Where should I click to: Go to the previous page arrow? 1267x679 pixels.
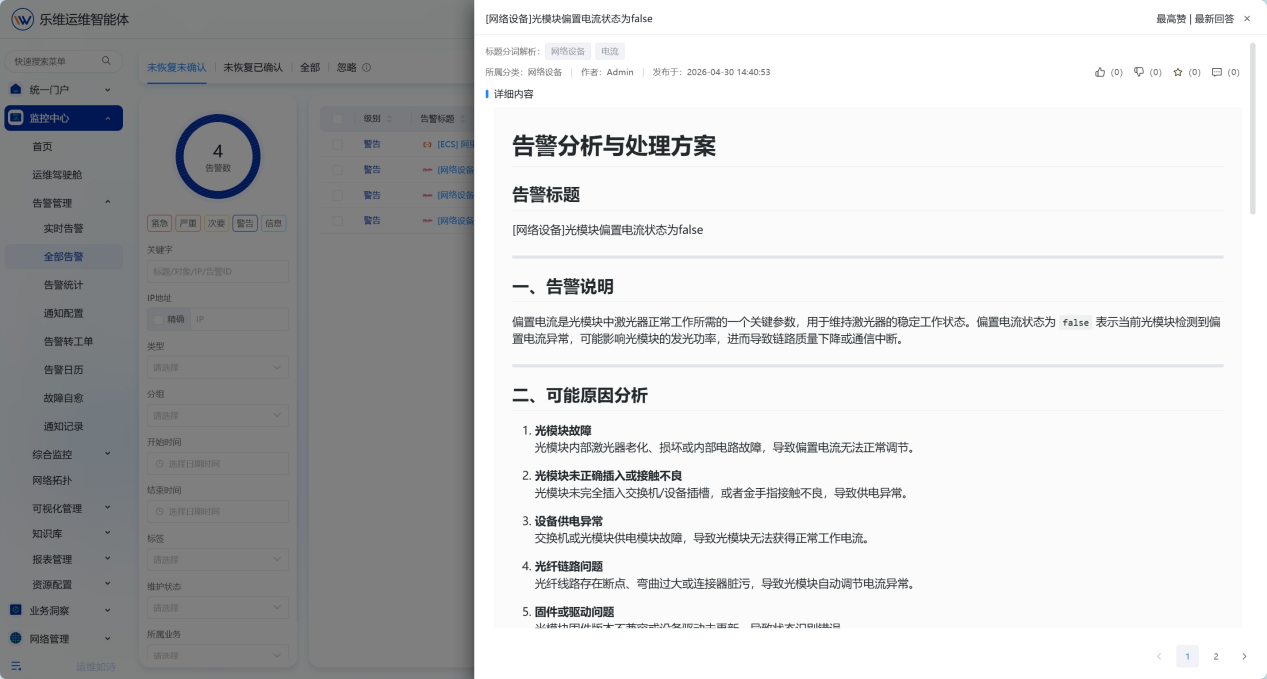(1159, 656)
